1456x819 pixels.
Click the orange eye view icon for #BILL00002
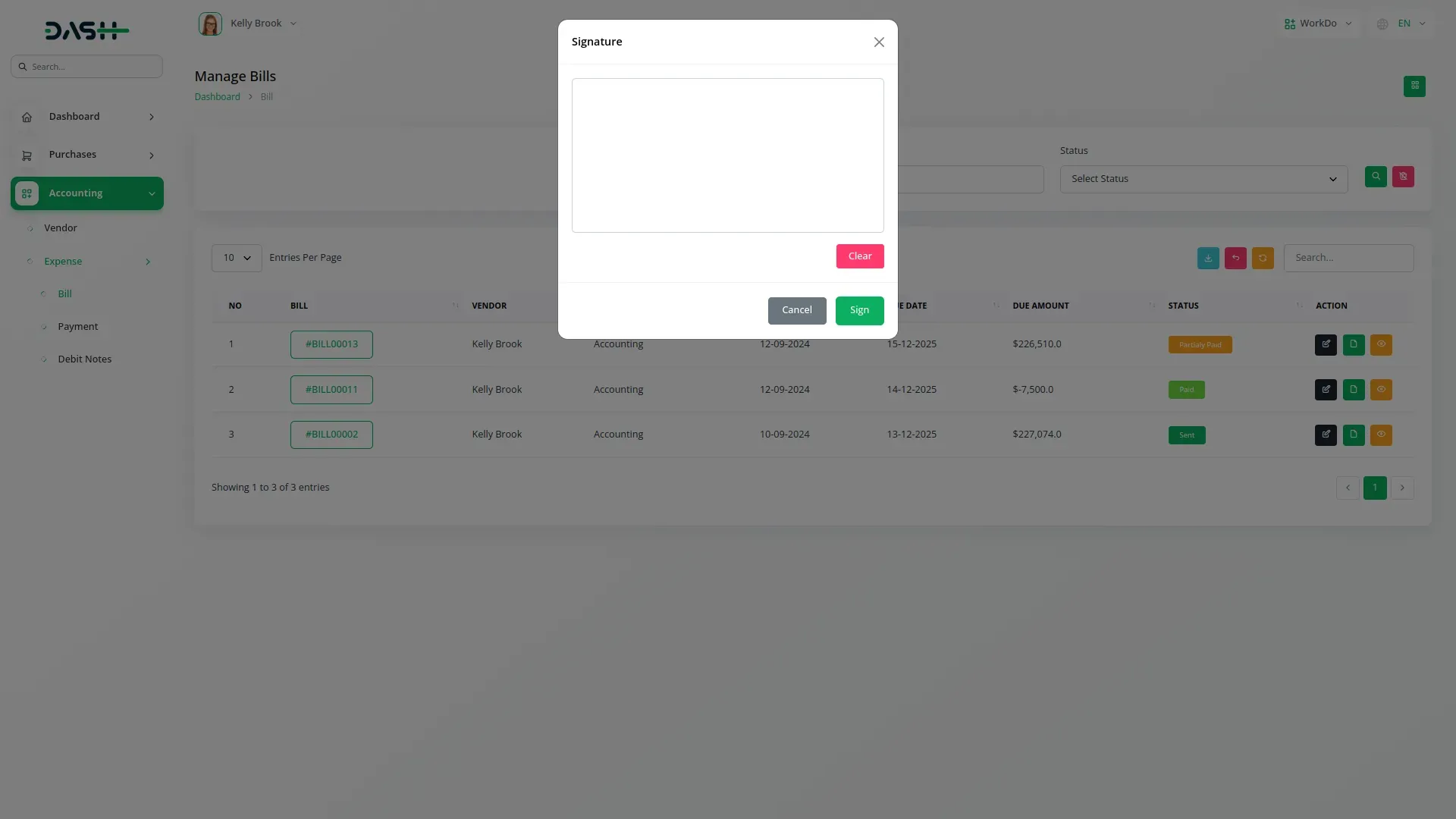(x=1381, y=435)
